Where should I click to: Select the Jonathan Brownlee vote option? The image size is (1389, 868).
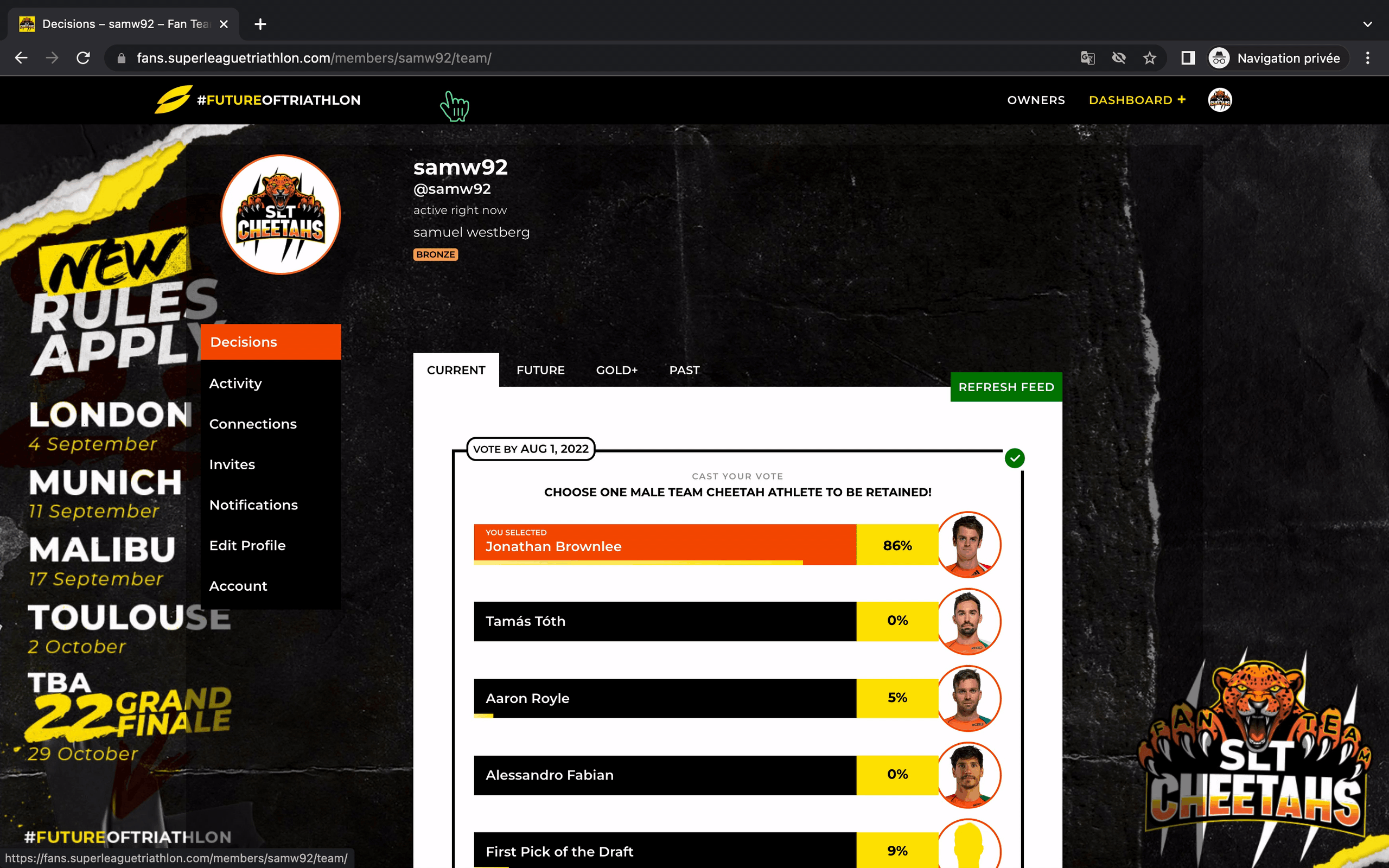(665, 544)
